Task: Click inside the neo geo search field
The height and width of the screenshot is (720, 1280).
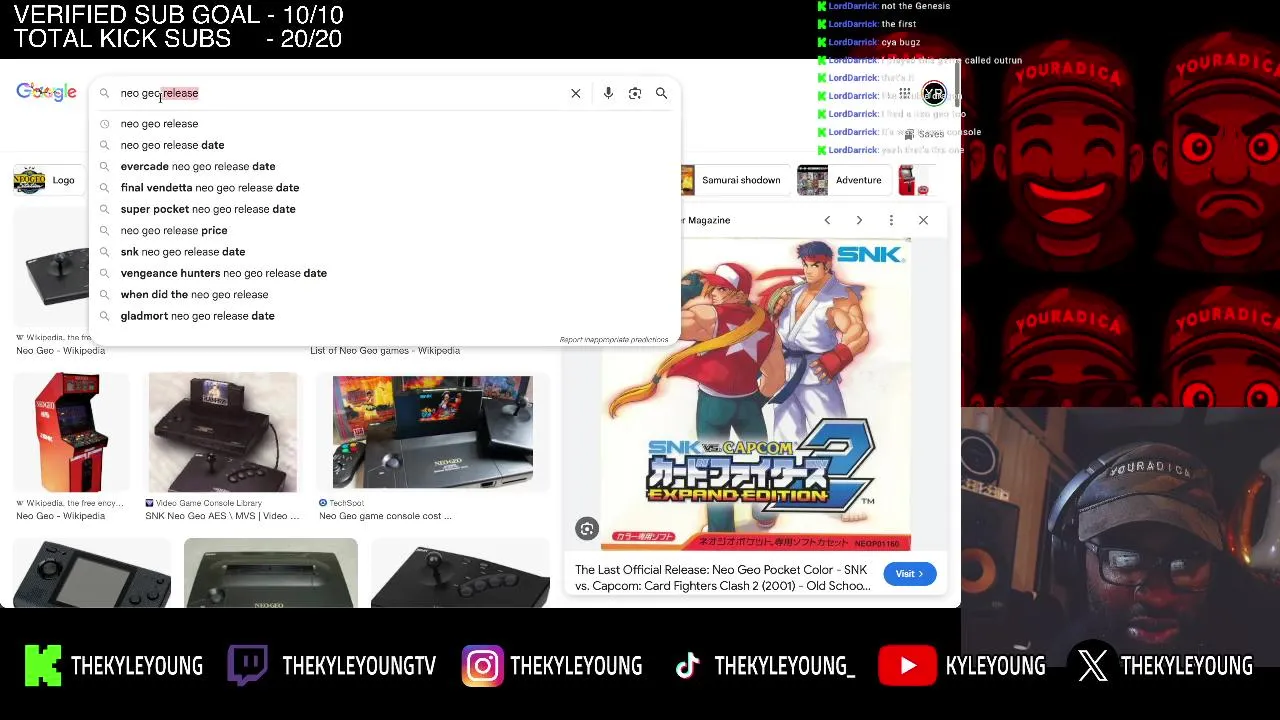Action: [x=340, y=93]
